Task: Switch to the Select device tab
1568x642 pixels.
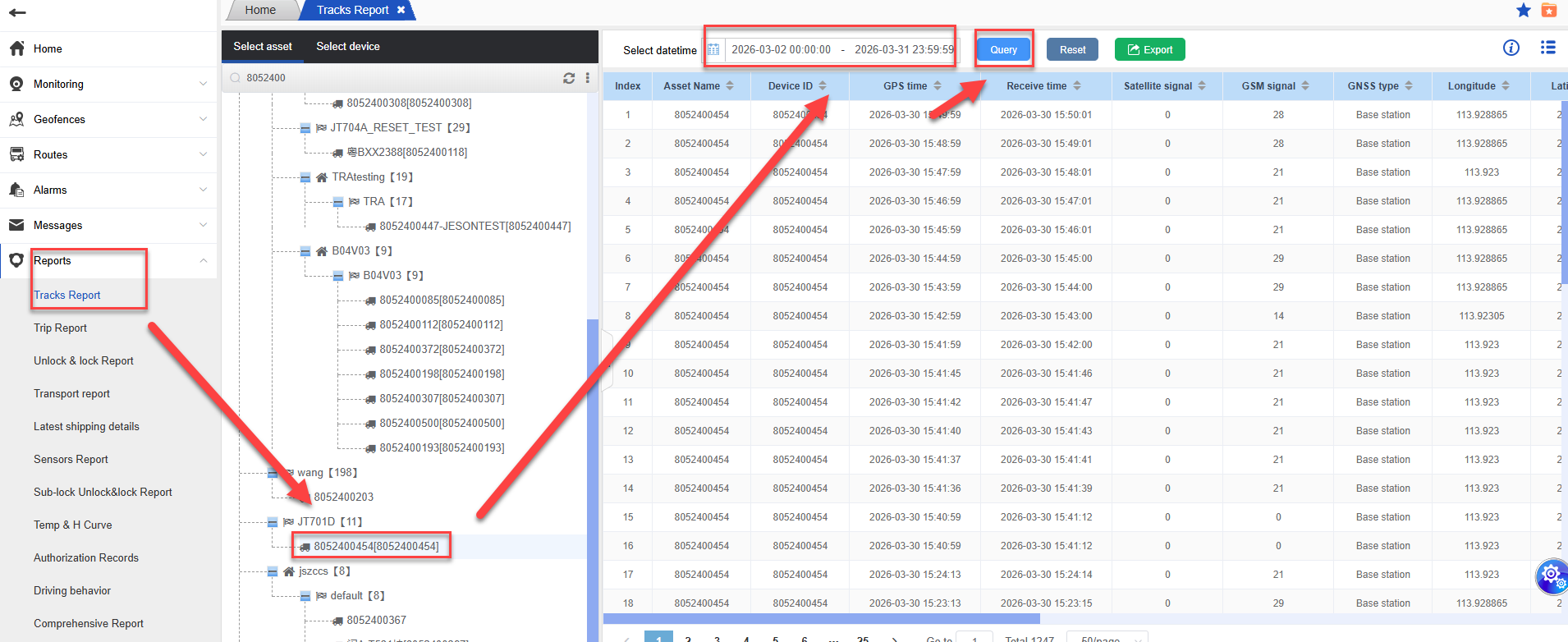Action: pyautogui.click(x=347, y=47)
